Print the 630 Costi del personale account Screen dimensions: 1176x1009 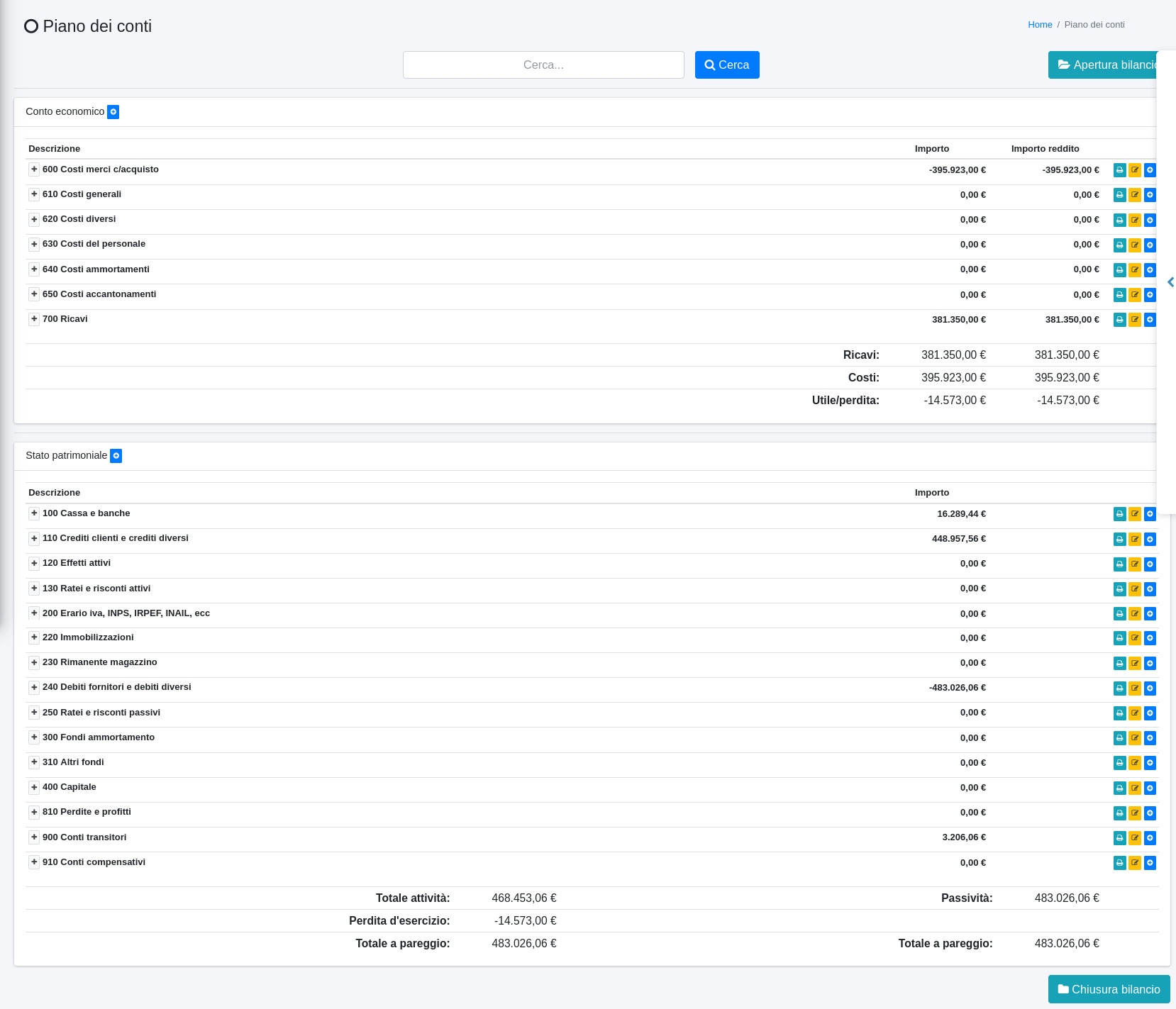point(1119,245)
